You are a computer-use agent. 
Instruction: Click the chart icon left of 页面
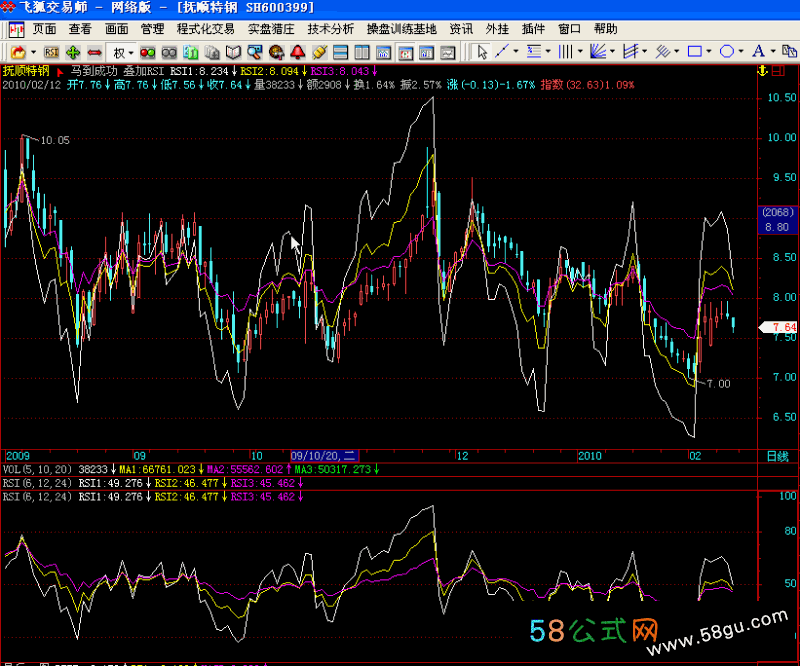coord(16,30)
